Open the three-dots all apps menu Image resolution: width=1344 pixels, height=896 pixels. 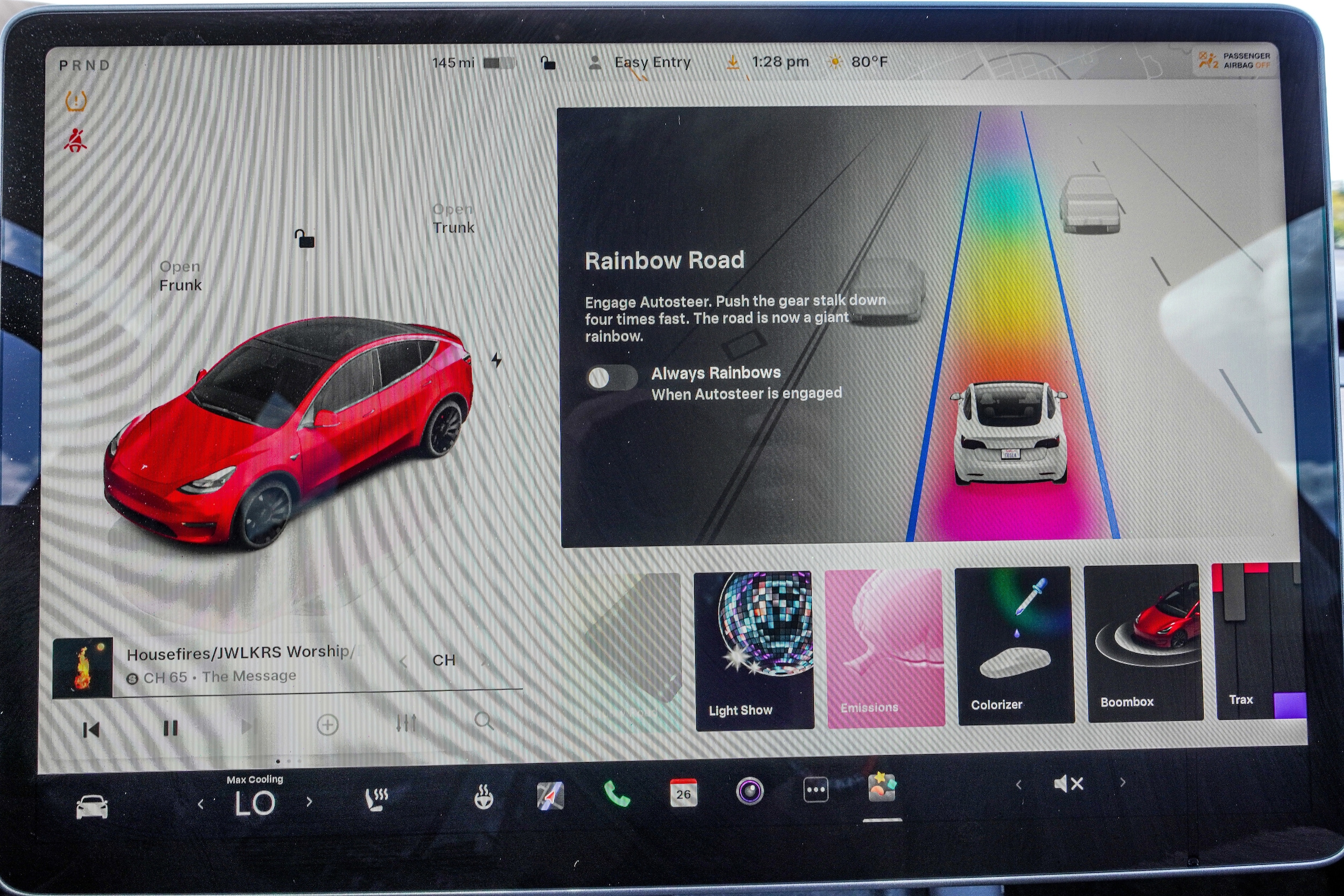[x=816, y=790]
